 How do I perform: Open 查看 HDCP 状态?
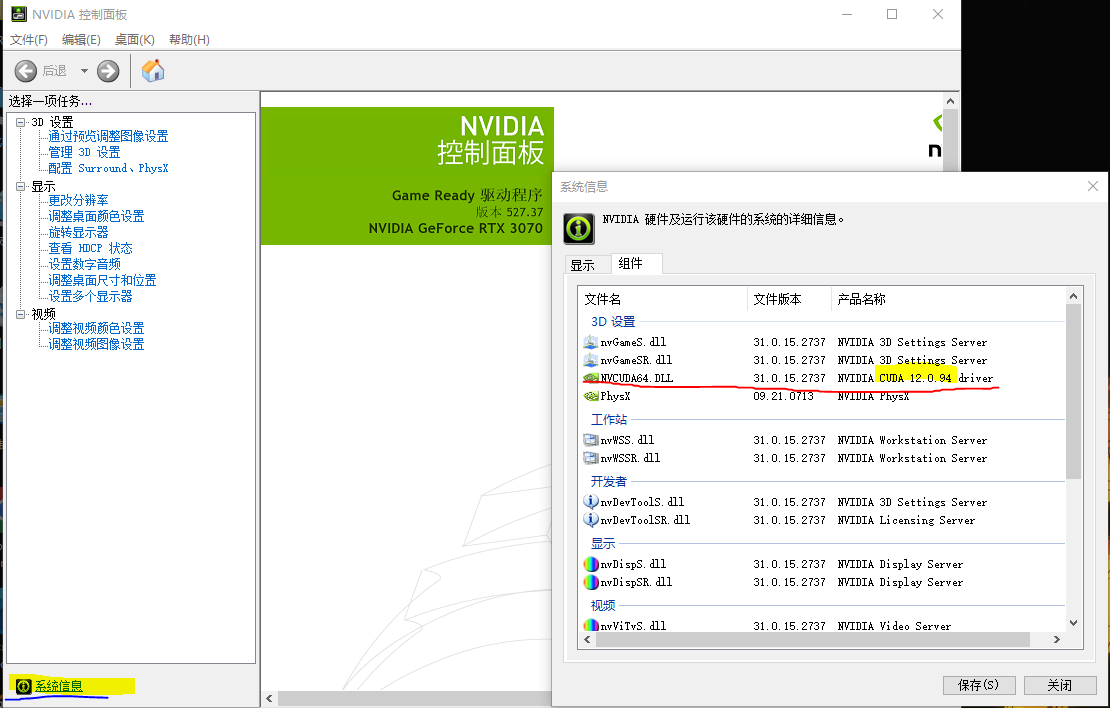[x=90, y=248]
